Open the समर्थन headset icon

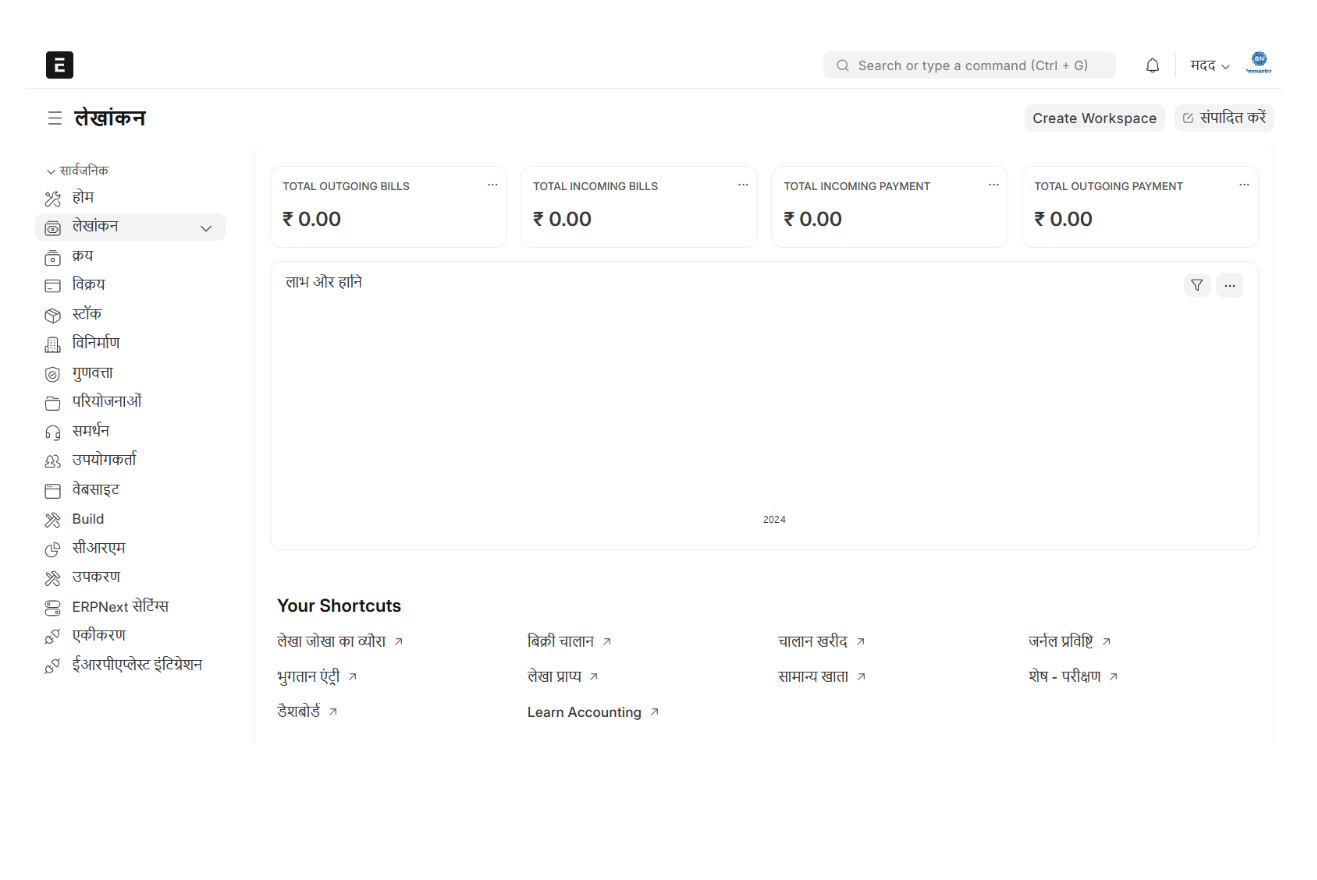point(53,432)
